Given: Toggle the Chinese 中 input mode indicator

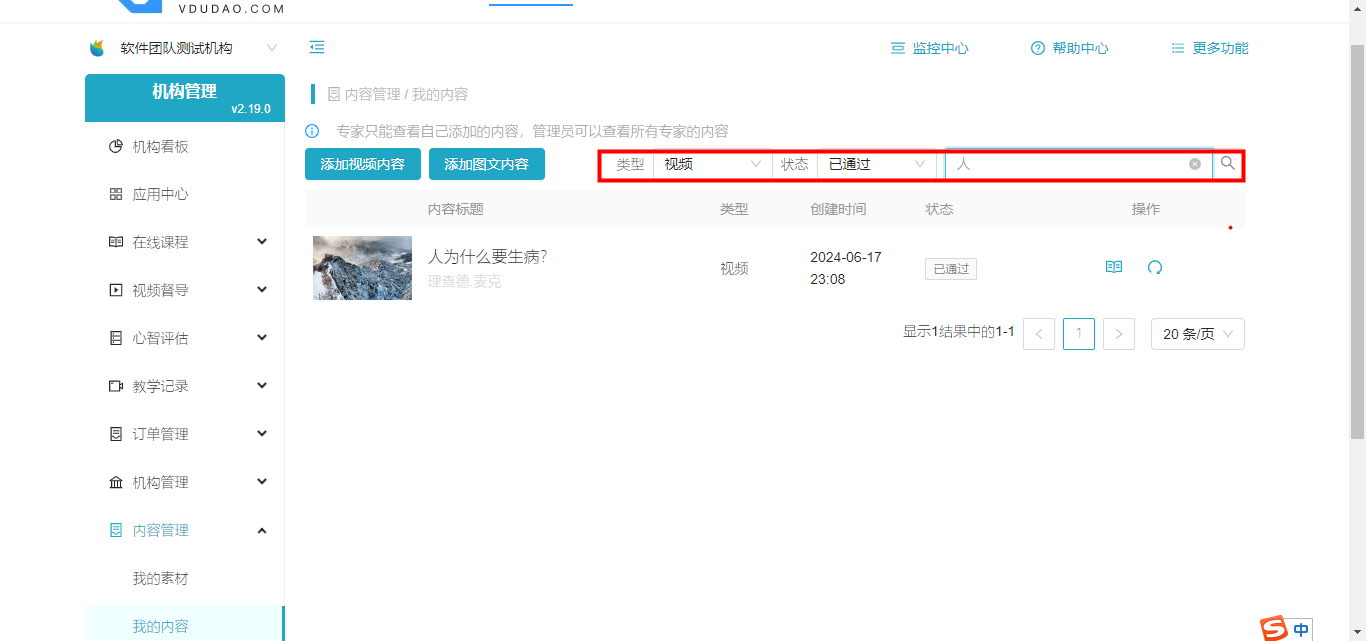Looking at the screenshot, I should point(1301,630).
